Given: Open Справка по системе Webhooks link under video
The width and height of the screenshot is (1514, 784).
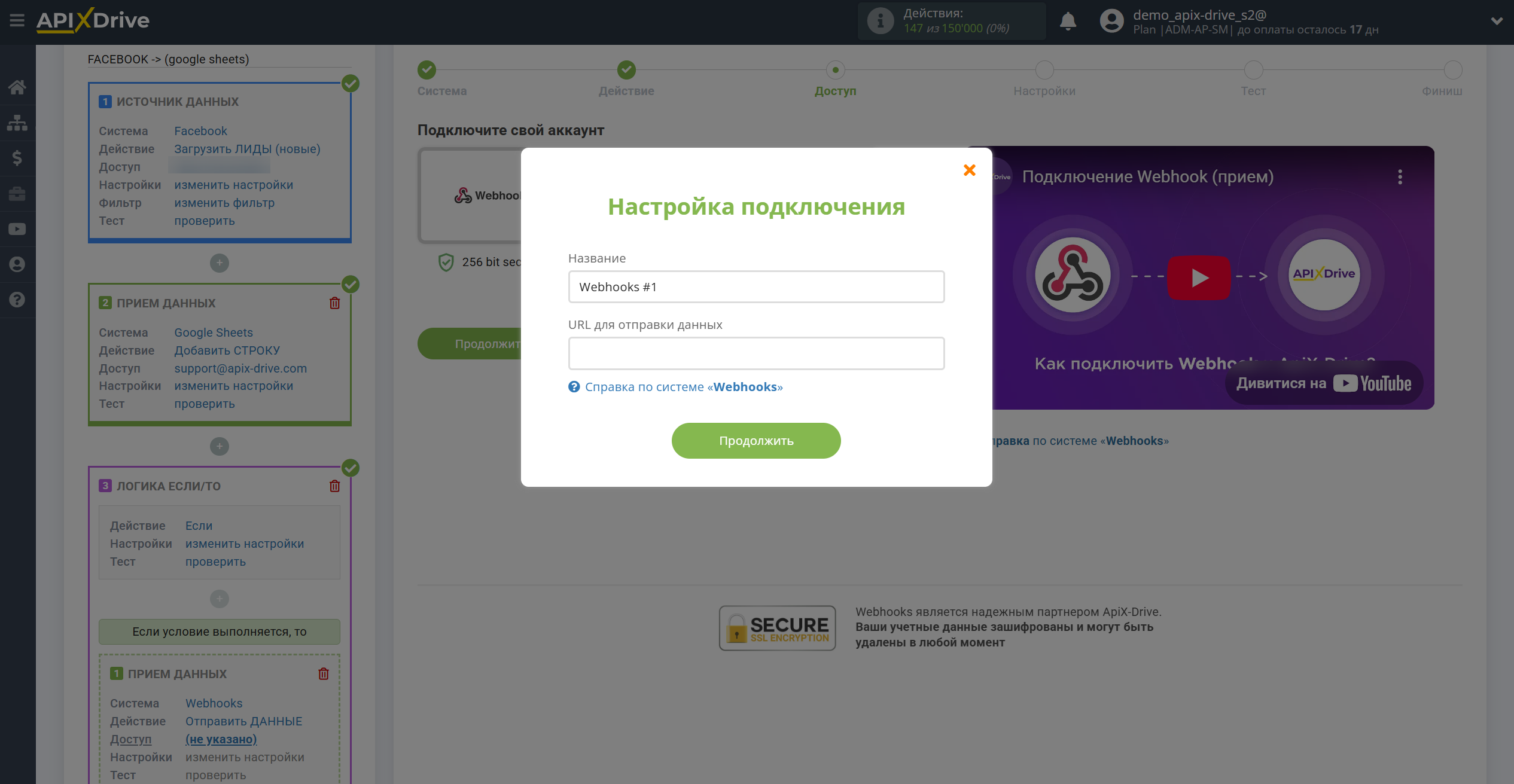Looking at the screenshot, I should (x=1080, y=441).
